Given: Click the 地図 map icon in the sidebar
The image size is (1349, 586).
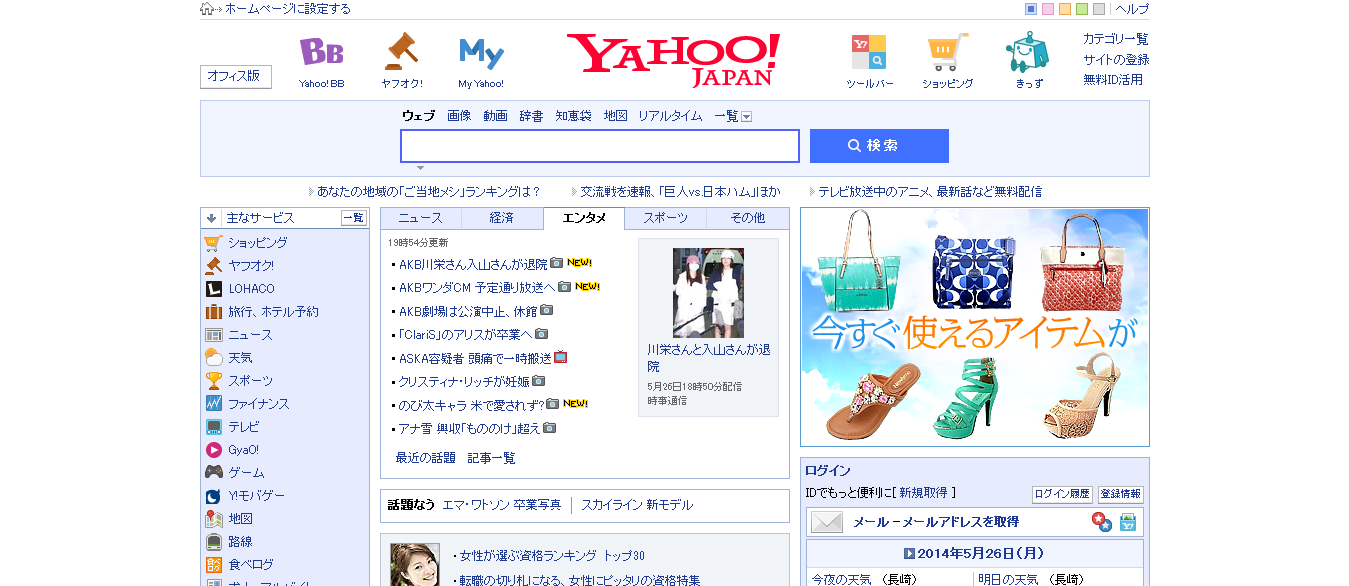Looking at the screenshot, I should (x=213, y=519).
